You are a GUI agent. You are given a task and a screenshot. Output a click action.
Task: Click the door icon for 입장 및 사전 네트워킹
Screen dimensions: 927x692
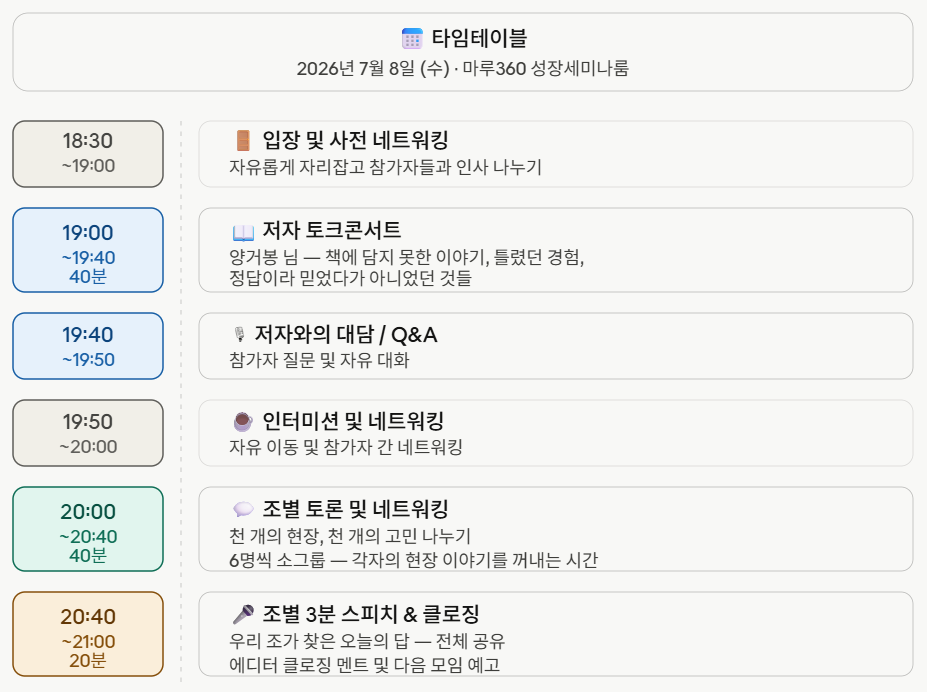coord(243,141)
